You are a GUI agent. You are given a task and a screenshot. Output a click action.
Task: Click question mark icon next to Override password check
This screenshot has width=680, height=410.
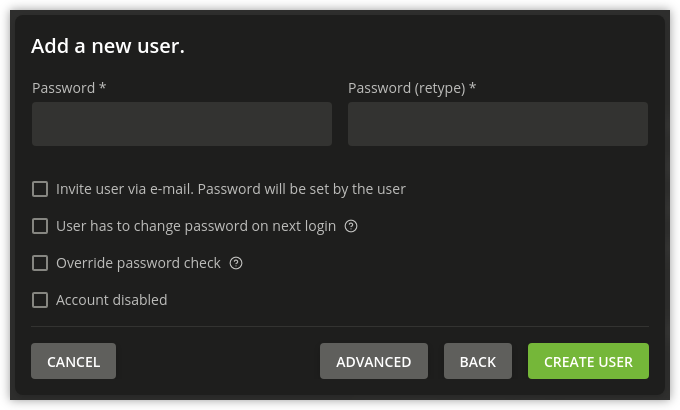coord(236,263)
